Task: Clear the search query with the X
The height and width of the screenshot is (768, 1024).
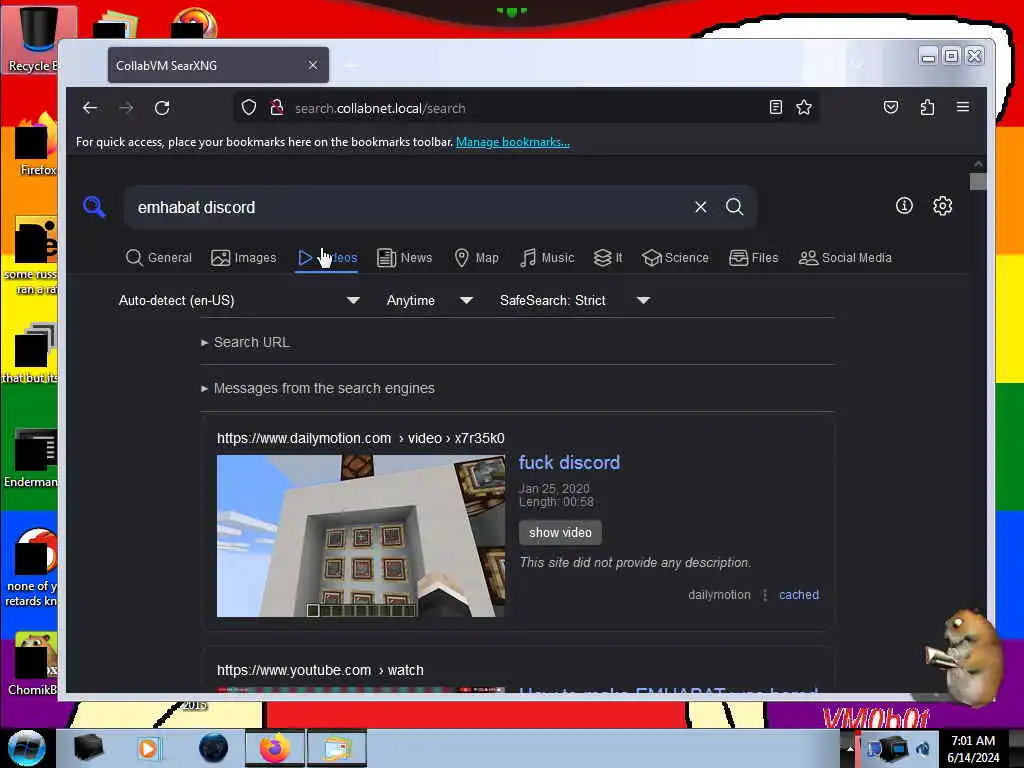Action: click(701, 207)
